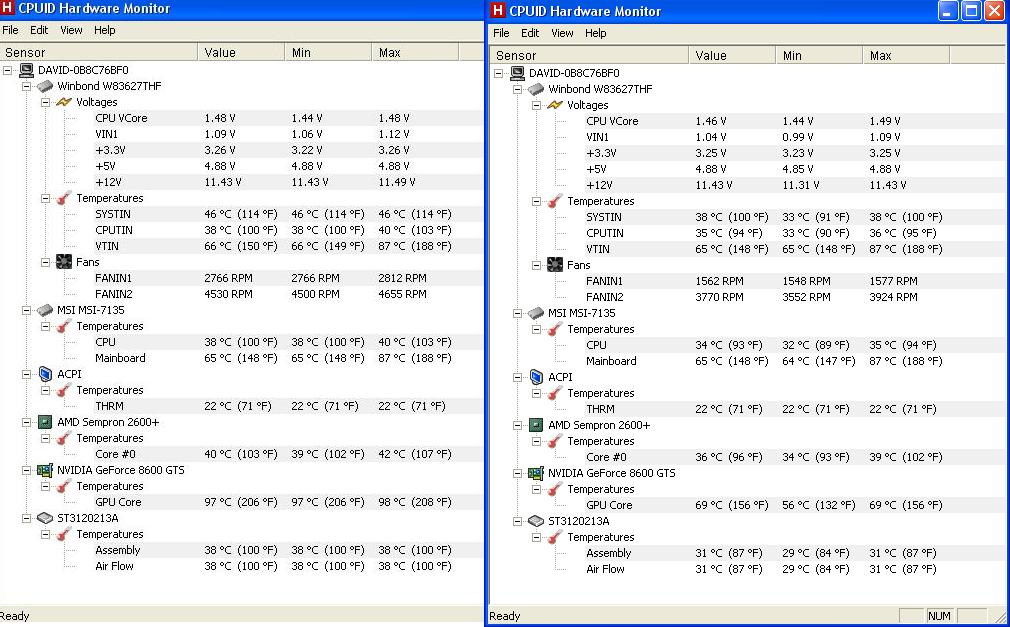Collapse the Voltages node in left window
Screen dimensions: 1010x627
point(46,102)
